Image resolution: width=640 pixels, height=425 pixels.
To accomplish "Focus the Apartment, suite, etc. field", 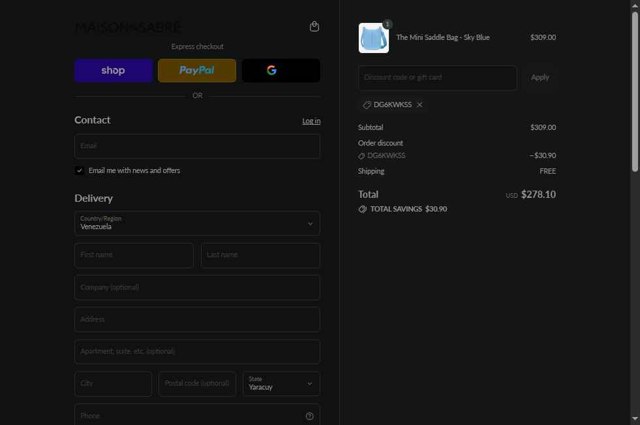I will coord(197,352).
